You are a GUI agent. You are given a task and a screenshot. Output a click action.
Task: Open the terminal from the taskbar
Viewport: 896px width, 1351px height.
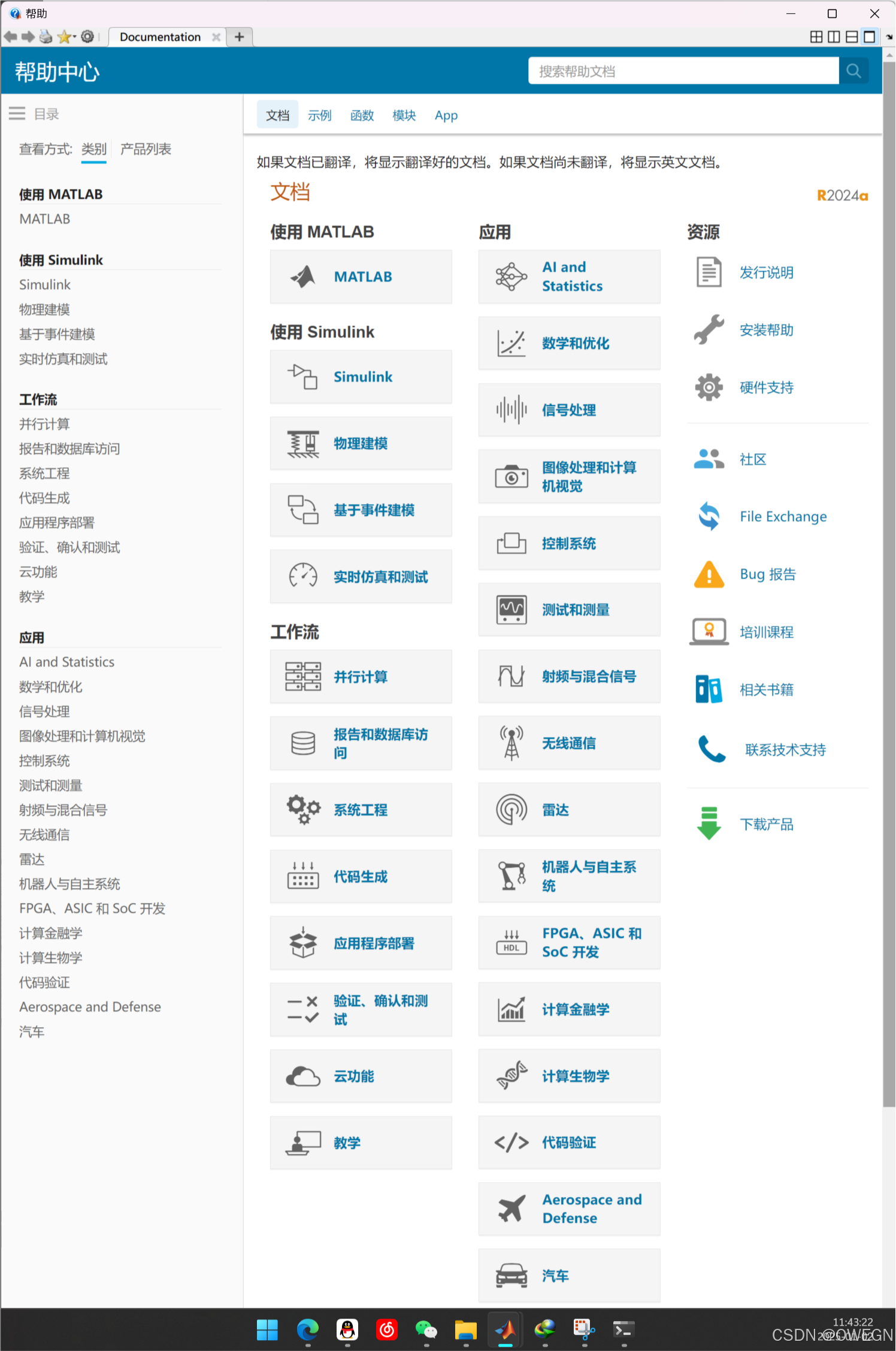(623, 1330)
